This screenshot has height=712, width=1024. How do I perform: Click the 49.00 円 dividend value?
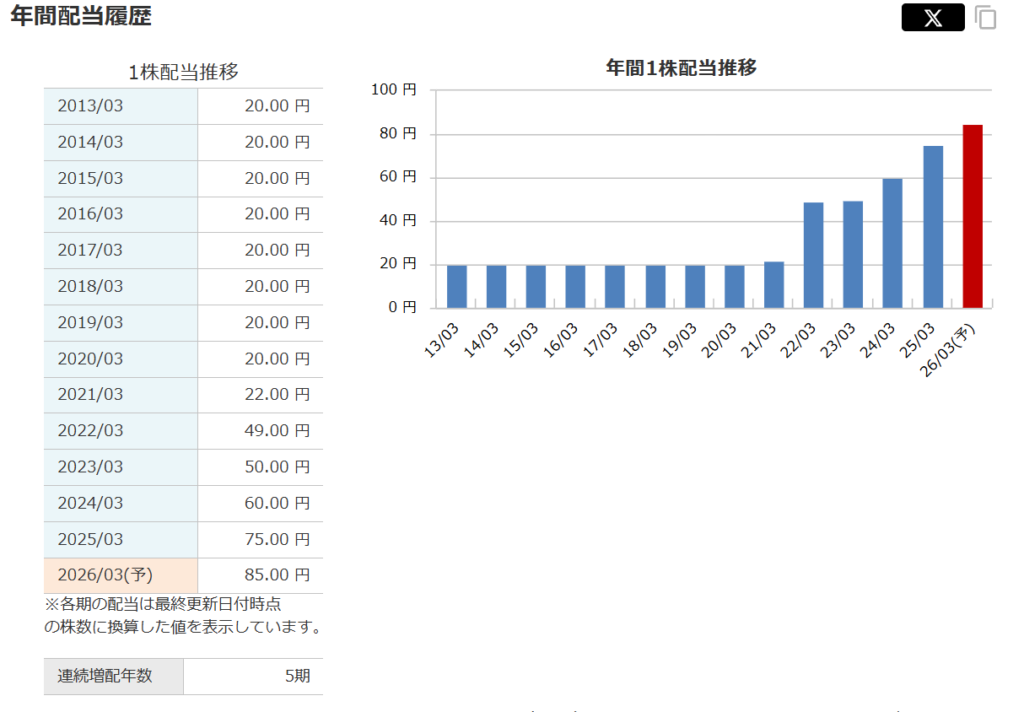(277, 431)
